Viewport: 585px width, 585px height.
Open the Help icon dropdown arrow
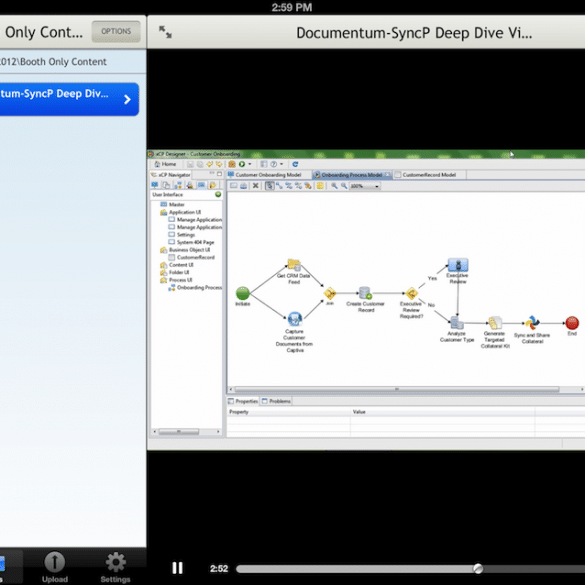pos(281,164)
